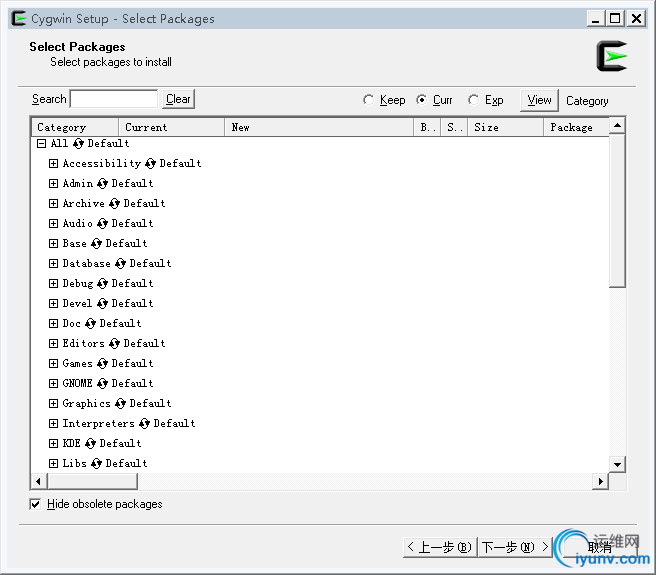Expand the KDE category node
This screenshot has height=575, width=656.
coord(53,444)
